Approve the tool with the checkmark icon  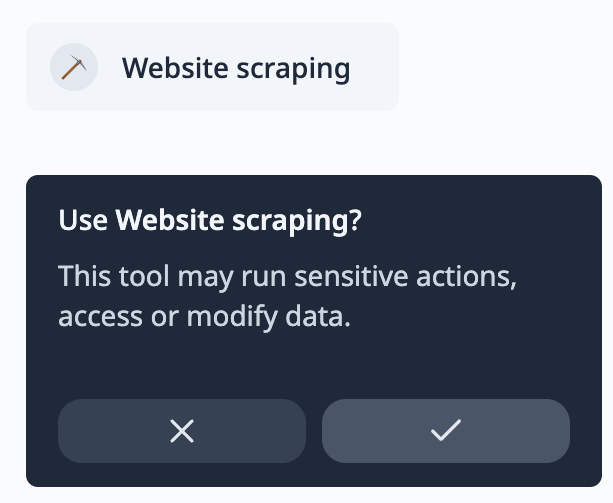pos(446,431)
